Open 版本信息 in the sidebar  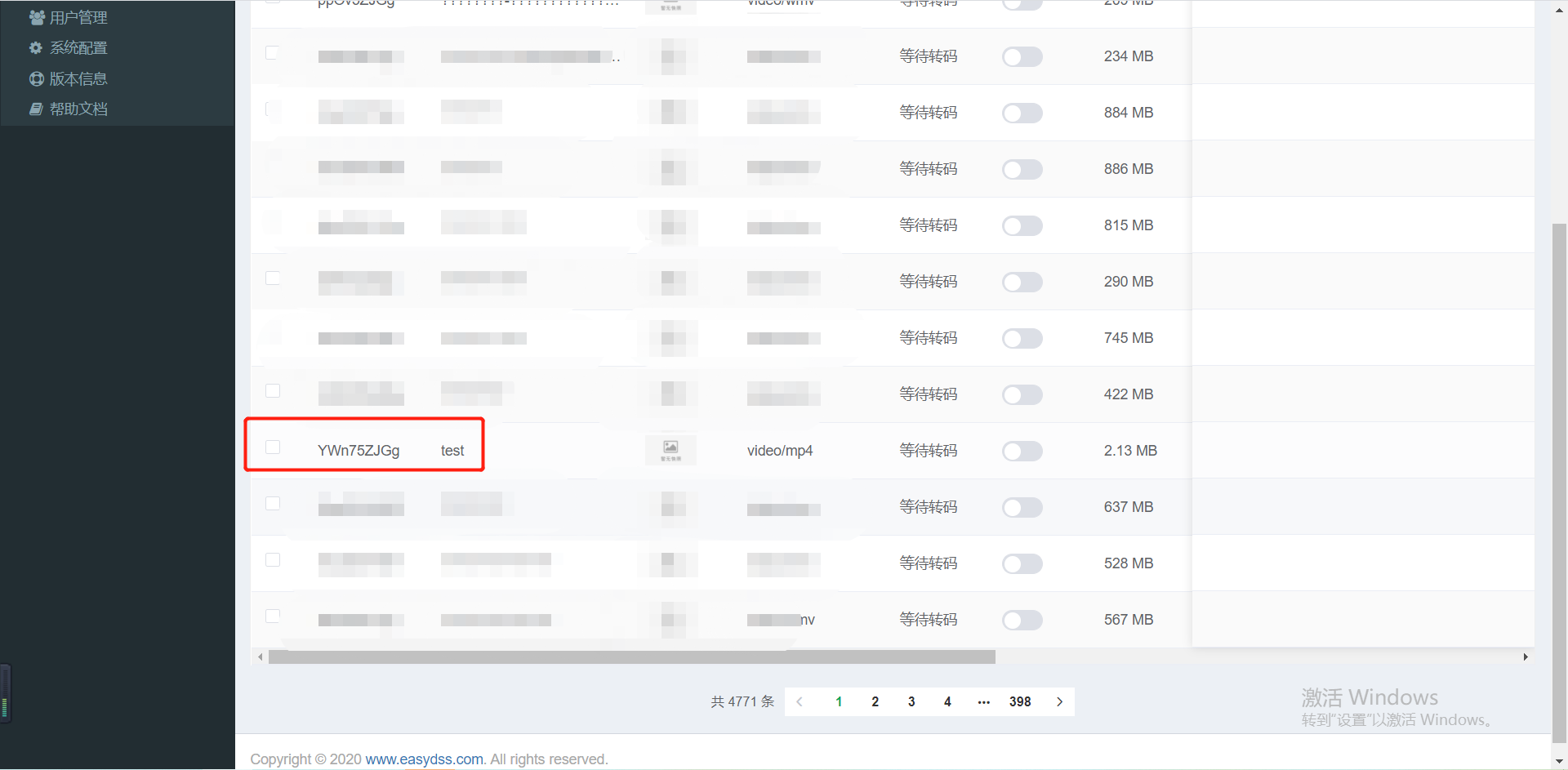point(78,79)
